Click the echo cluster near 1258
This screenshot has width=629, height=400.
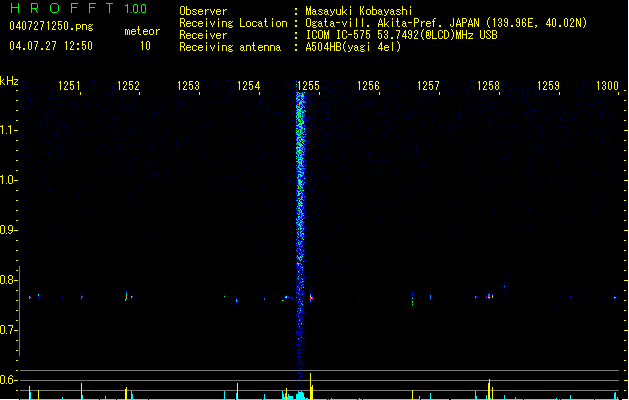pyautogui.click(x=490, y=296)
